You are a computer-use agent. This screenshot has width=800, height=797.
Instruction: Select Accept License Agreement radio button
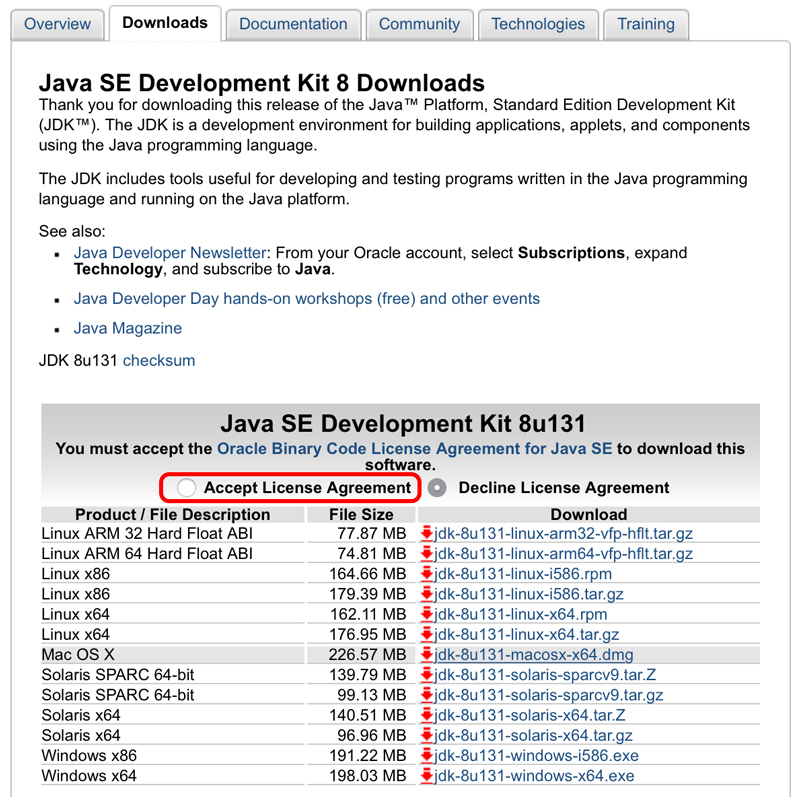[x=186, y=488]
